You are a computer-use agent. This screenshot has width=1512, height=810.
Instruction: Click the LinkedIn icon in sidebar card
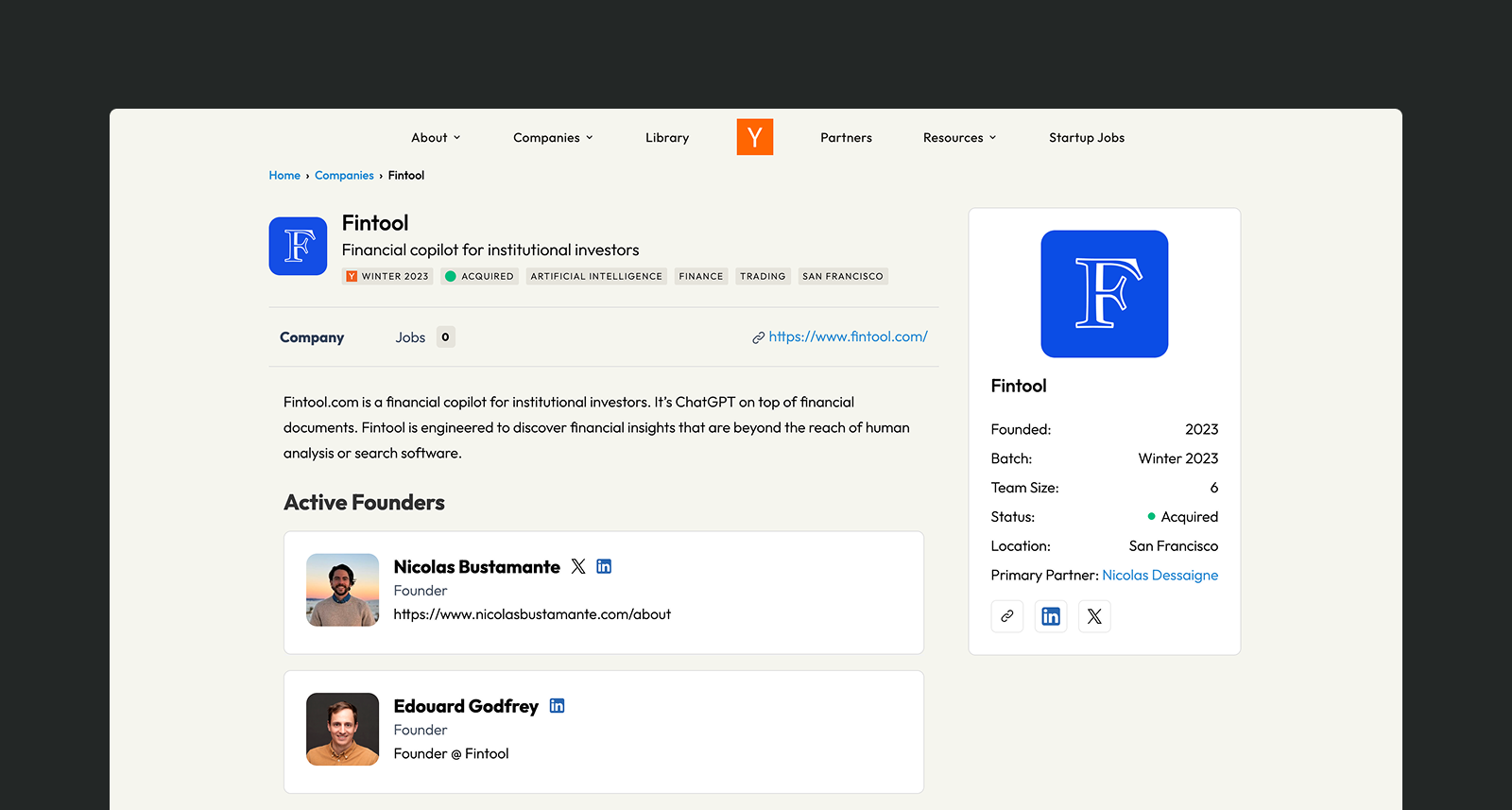click(x=1051, y=616)
